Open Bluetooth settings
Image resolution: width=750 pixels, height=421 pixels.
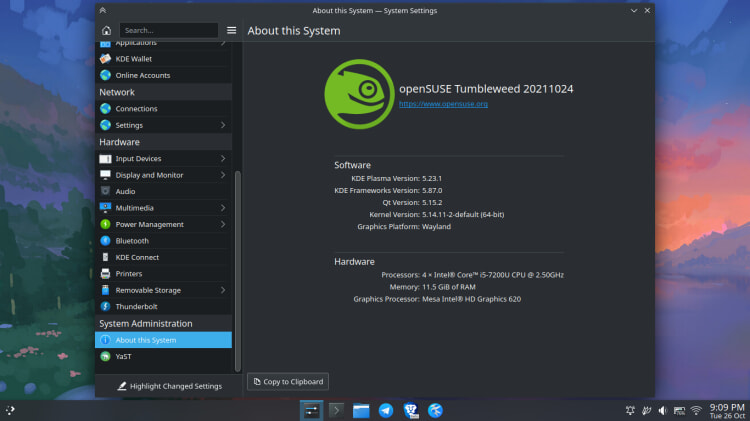pyautogui.click(x=163, y=241)
